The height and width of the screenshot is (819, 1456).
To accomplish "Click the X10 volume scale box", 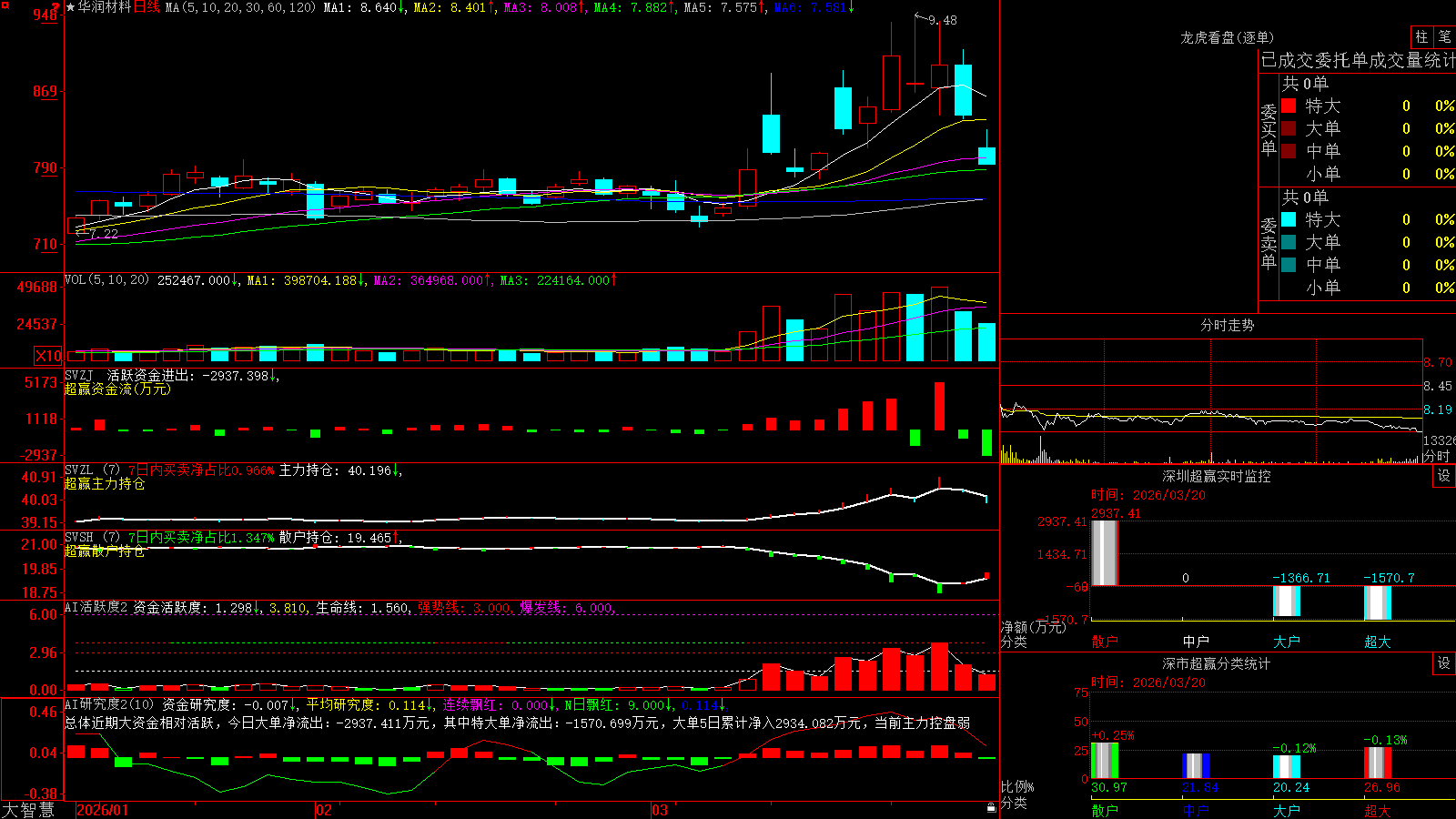I will coord(48,356).
